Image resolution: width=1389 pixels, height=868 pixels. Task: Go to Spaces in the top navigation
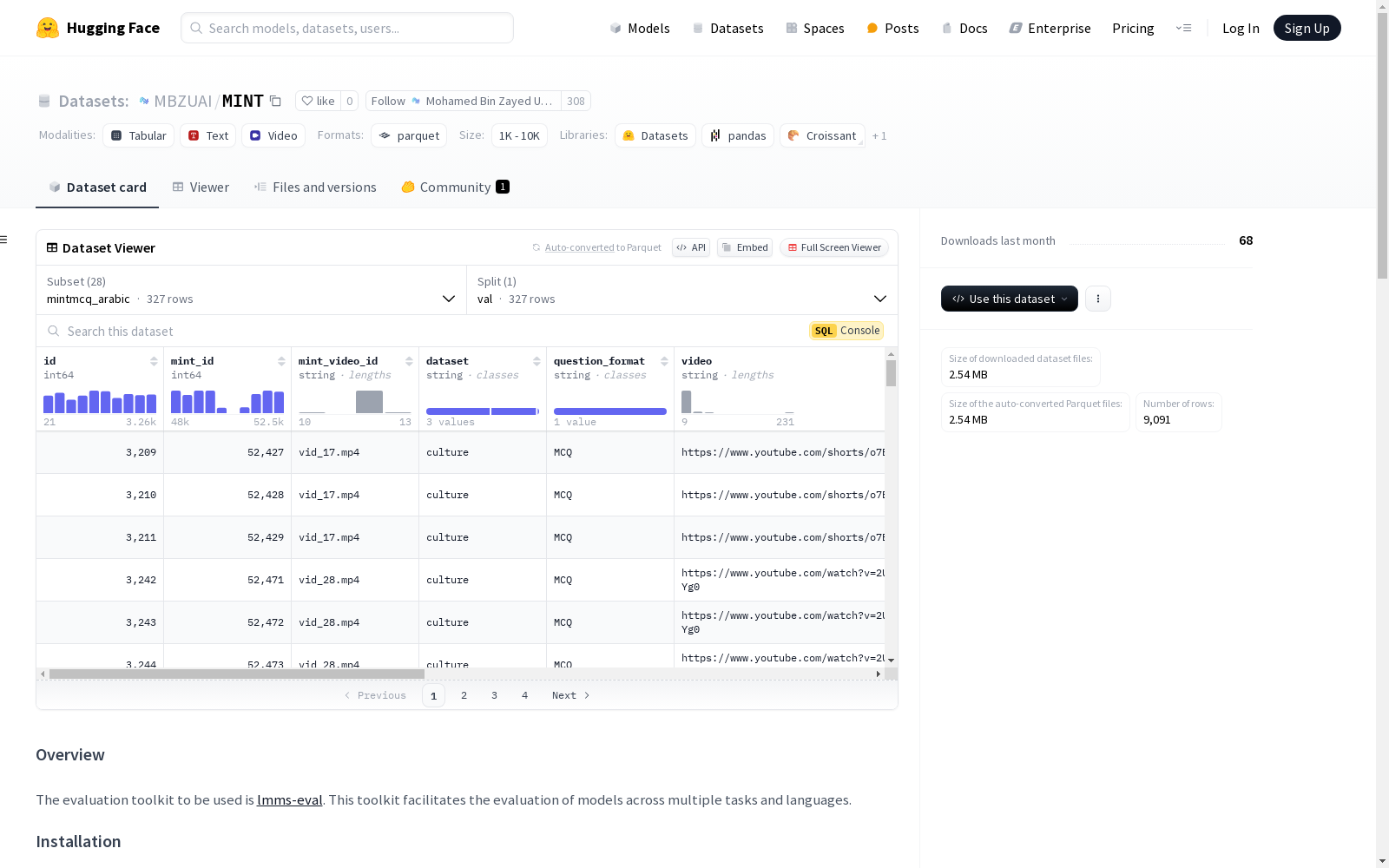click(x=815, y=28)
